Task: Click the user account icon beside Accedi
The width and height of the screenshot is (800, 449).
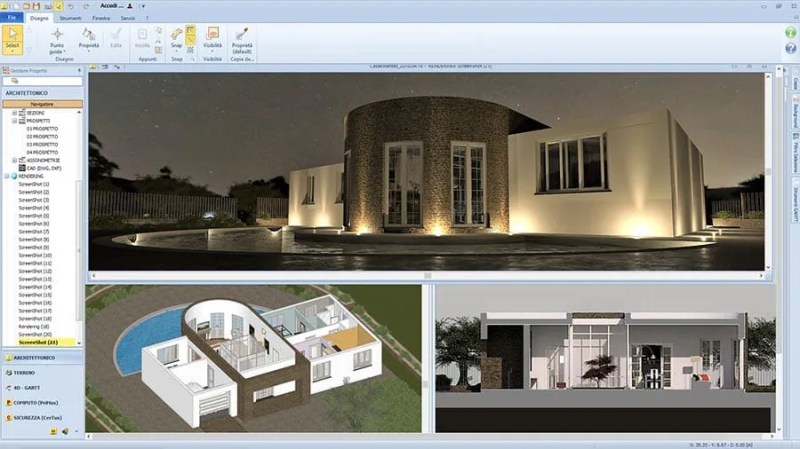Action: [130, 6]
